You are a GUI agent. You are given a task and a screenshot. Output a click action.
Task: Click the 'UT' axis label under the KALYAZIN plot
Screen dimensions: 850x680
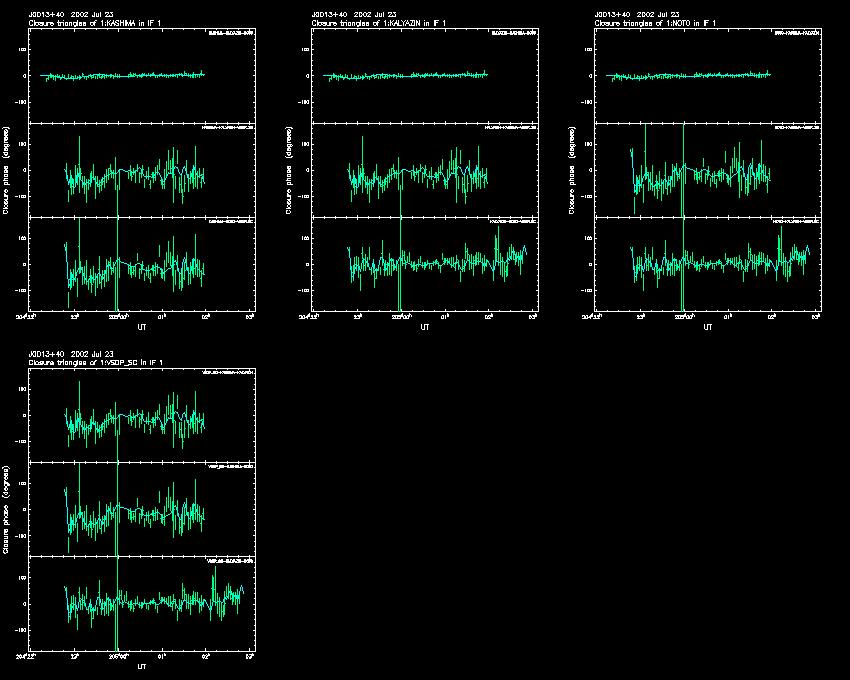[x=424, y=327]
